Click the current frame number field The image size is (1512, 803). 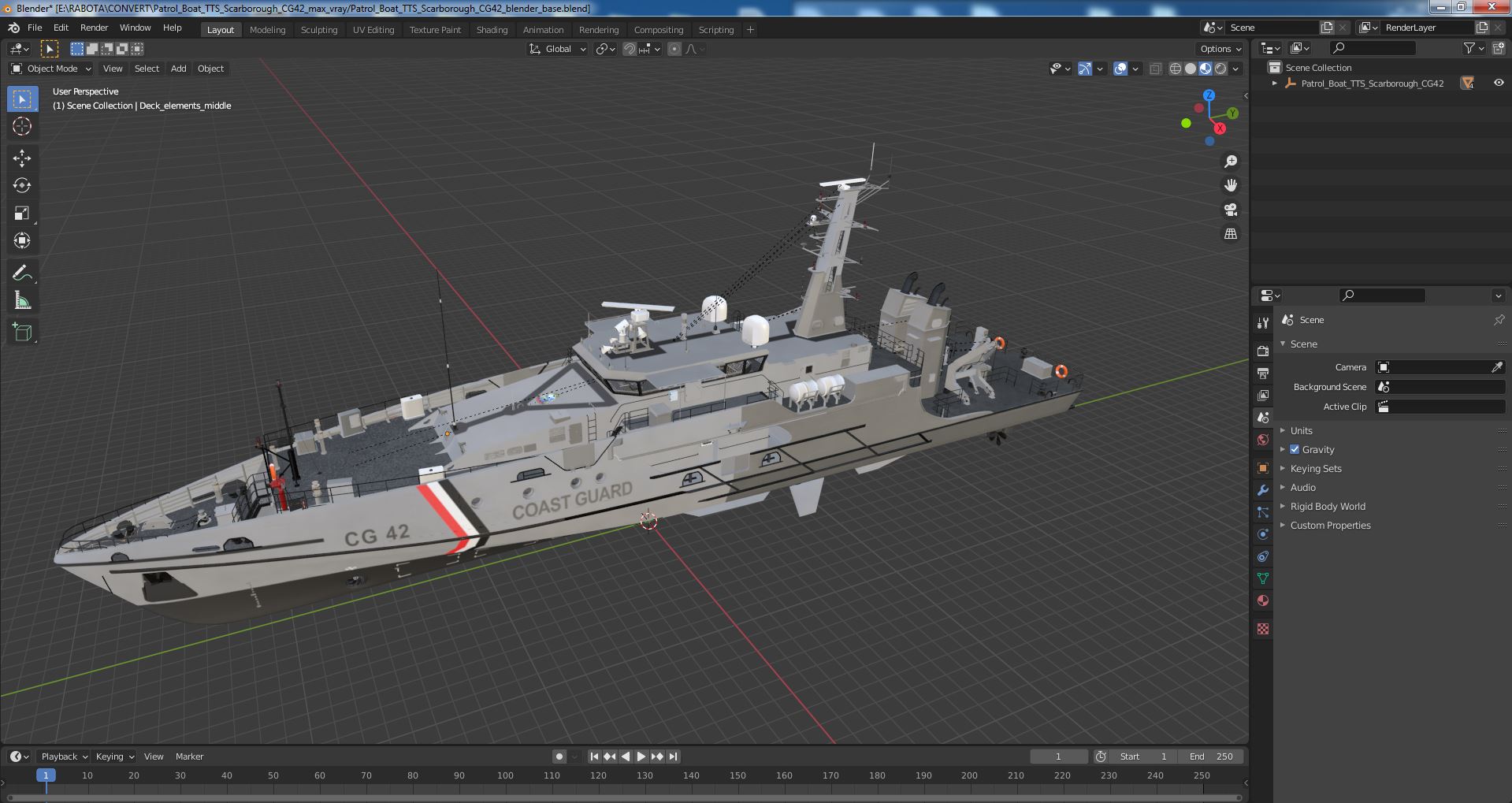click(x=1058, y=757)
